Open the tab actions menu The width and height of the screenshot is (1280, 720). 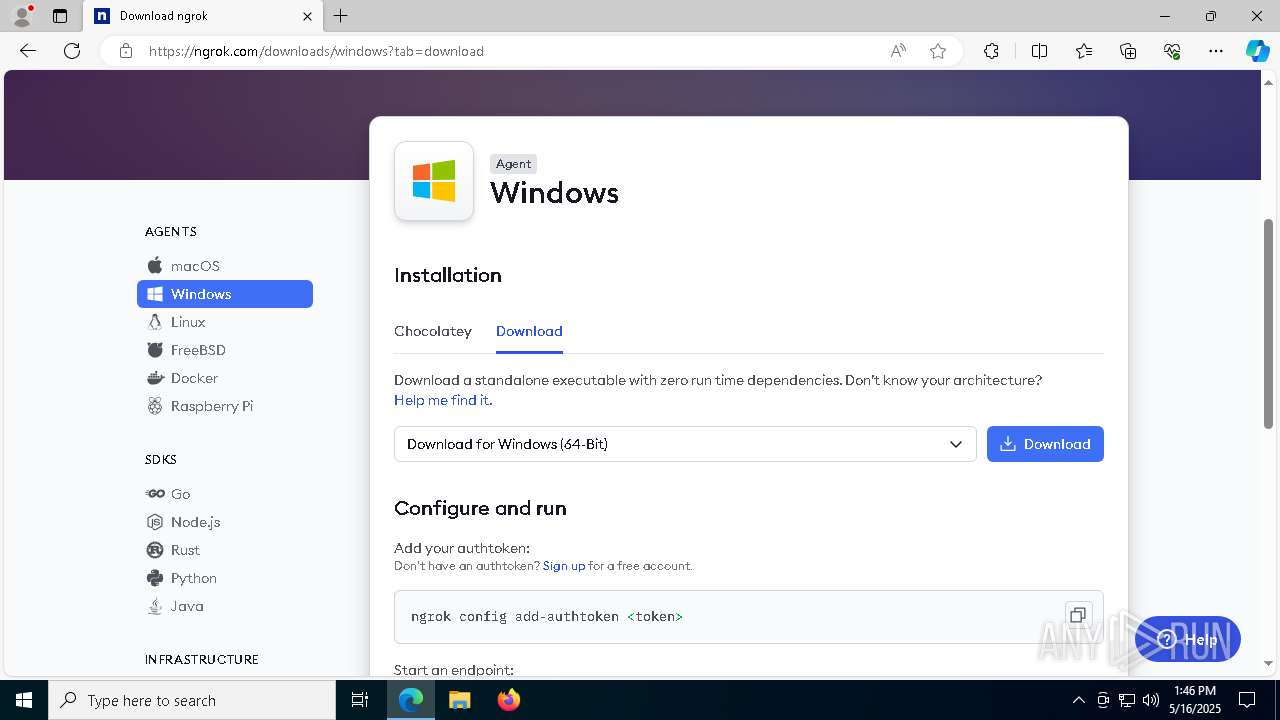[x=60, y=16]
